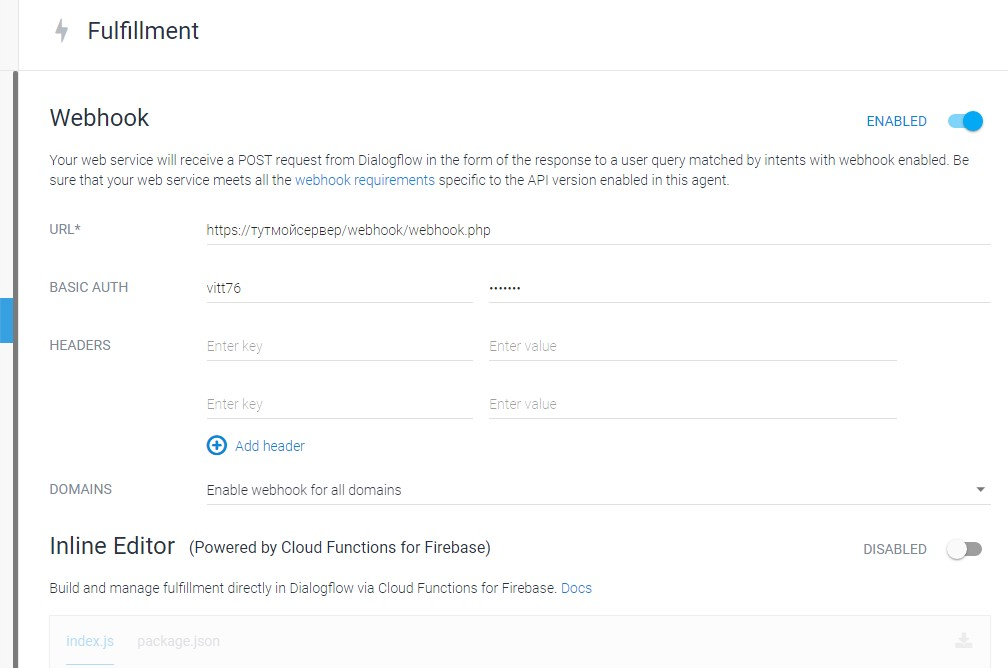Image resolution: width=1008 pixels, height=668 pixels.
Task: Click the second header 'Enter value' field
Action: click(692, 404)
